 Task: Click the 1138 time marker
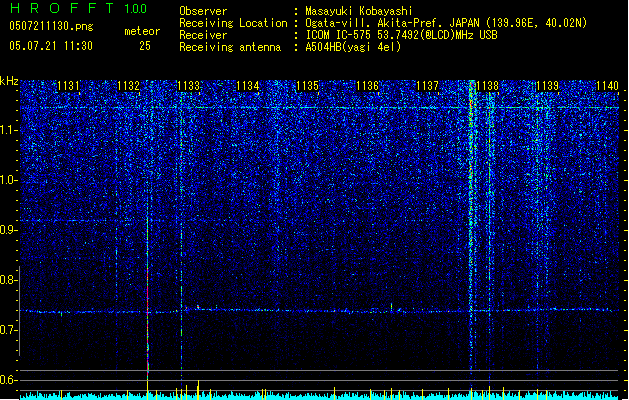coord(487,86)
